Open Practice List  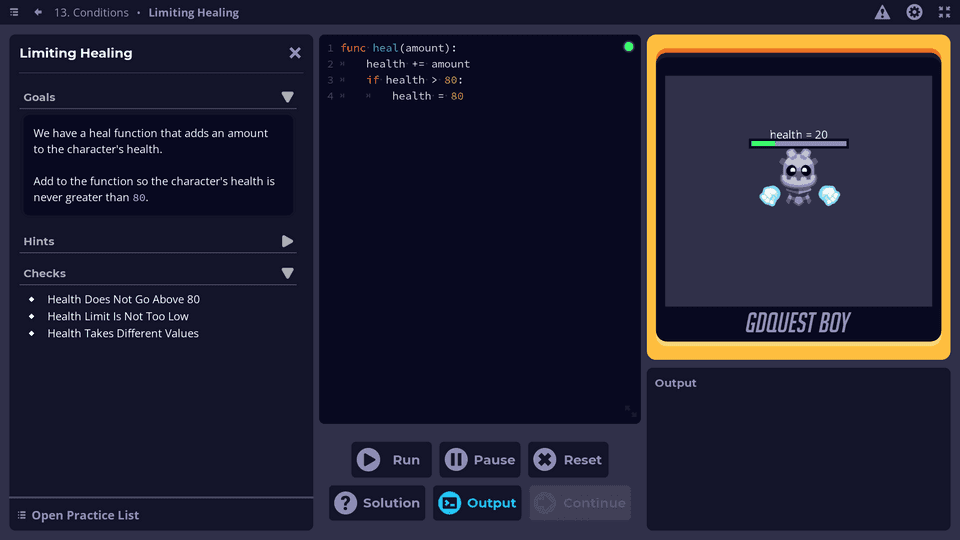tap(78, 516)
